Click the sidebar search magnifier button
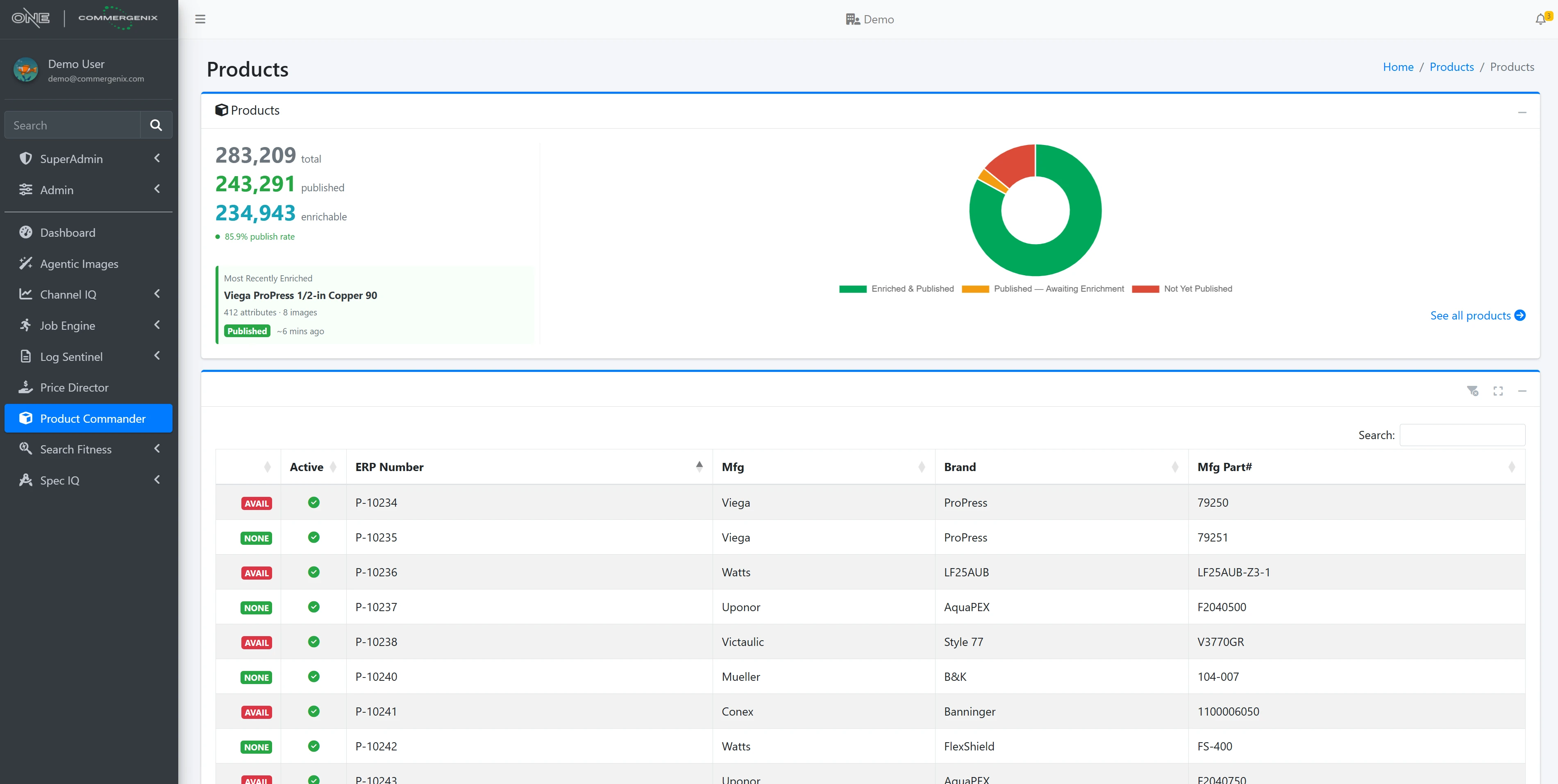Viewport: 1558px width, 784px height. point(156,125)
